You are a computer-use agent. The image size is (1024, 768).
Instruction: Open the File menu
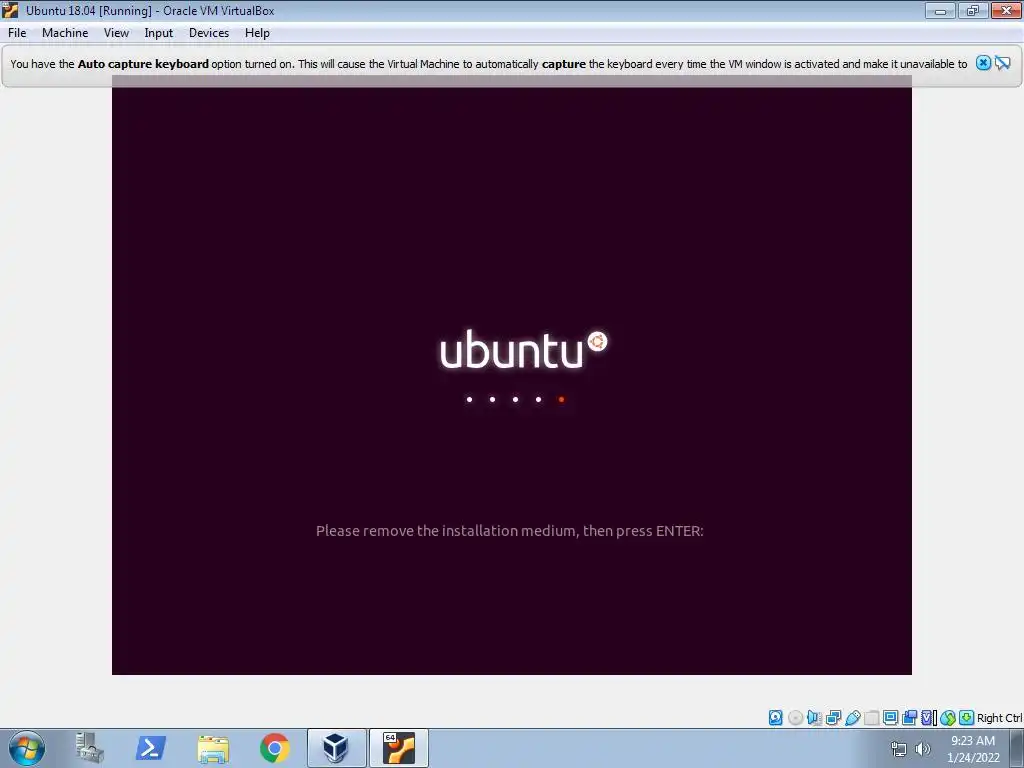click(17, 33)
